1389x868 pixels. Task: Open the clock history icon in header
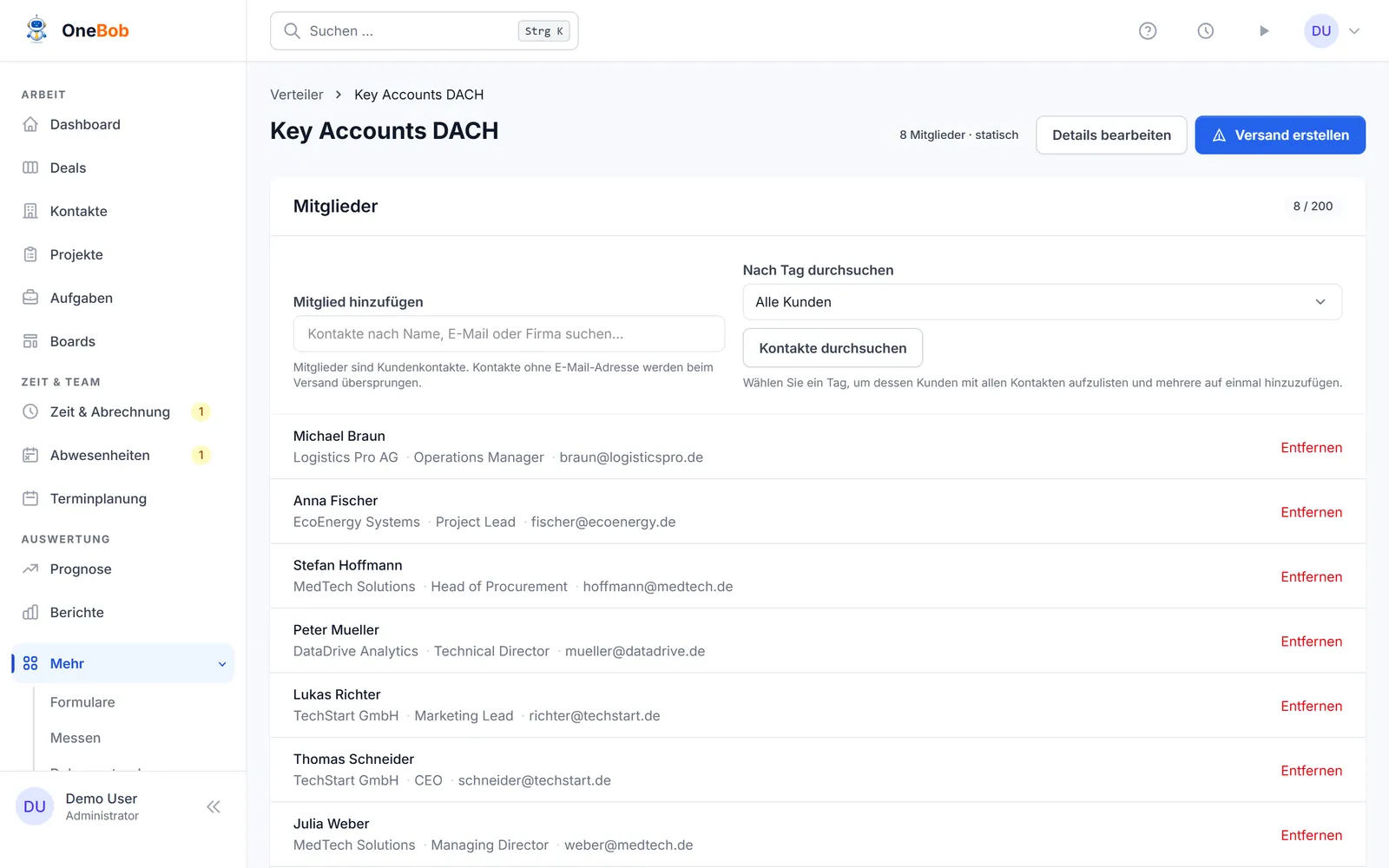coord(1206,31)
